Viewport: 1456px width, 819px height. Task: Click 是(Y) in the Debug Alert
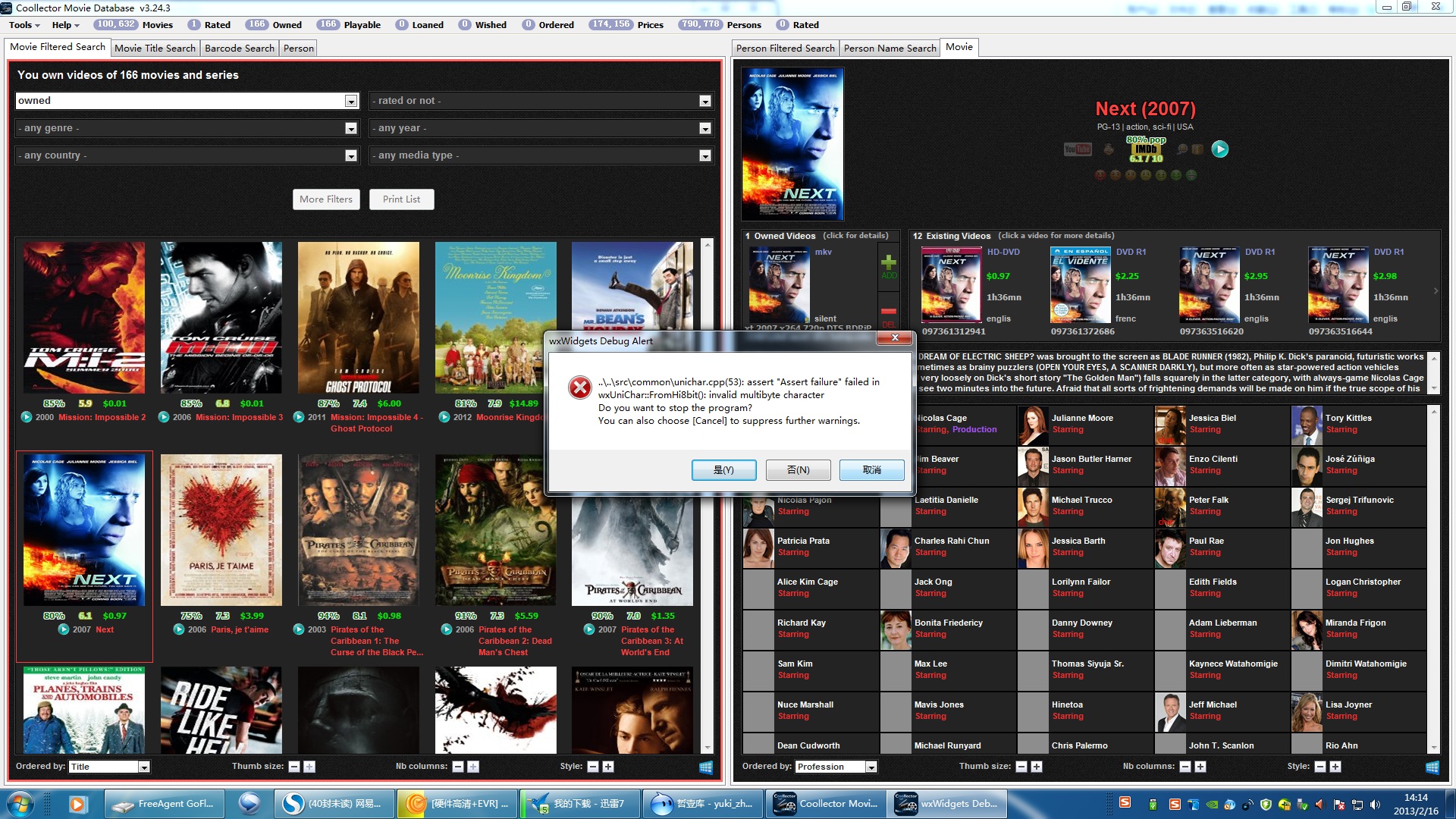point(723,470)
